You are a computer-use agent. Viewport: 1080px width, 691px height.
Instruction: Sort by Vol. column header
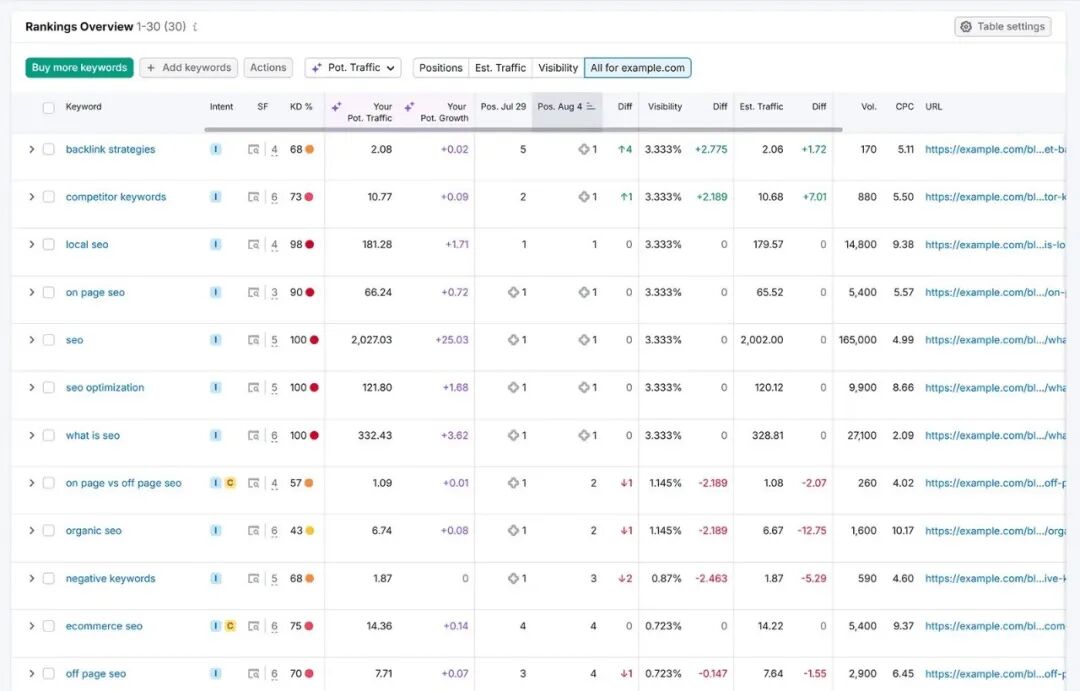tap(869, 107)
